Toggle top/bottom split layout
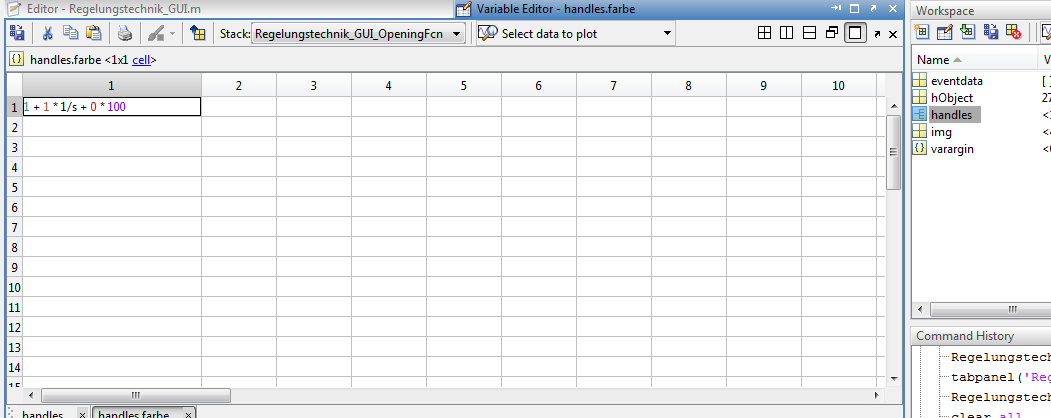Viewport: 1051px width, 418px height. 809,33
